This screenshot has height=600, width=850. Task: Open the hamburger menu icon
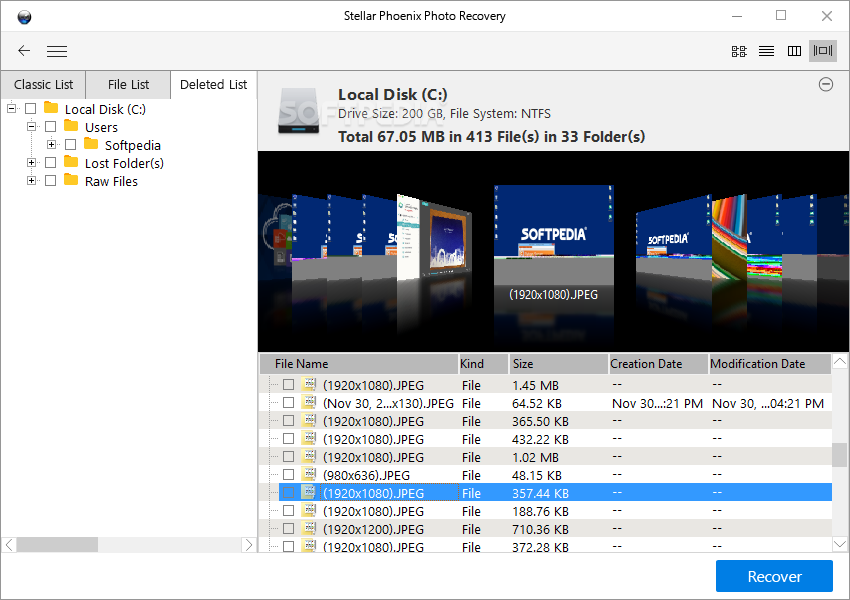(x=57, y=51)
